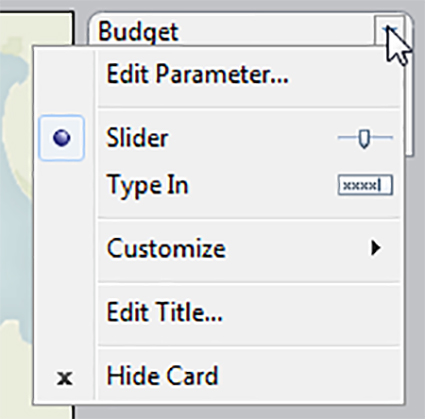Select the Slider radio bullet
The width and height of the screenshot is (425, 419).
click(x=62, y=138)
